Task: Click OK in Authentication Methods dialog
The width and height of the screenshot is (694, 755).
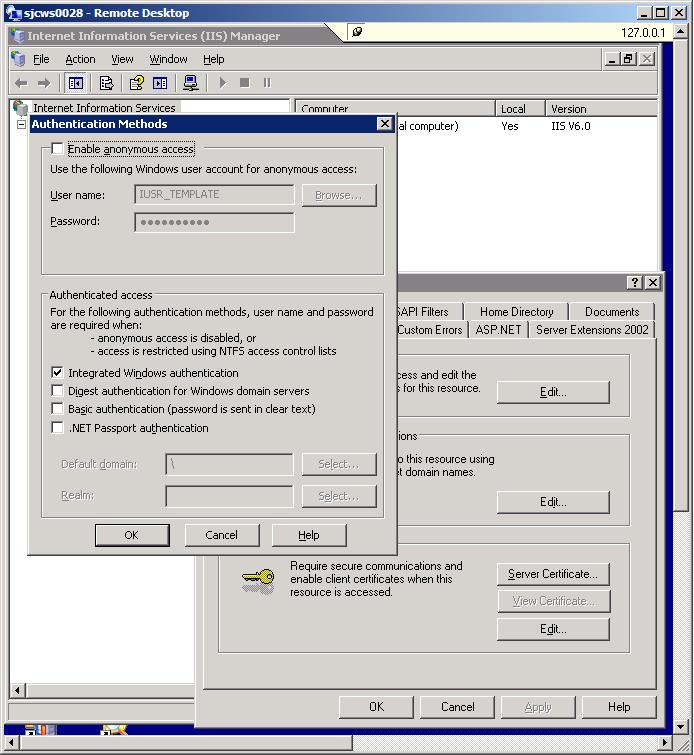Action: 131,535
